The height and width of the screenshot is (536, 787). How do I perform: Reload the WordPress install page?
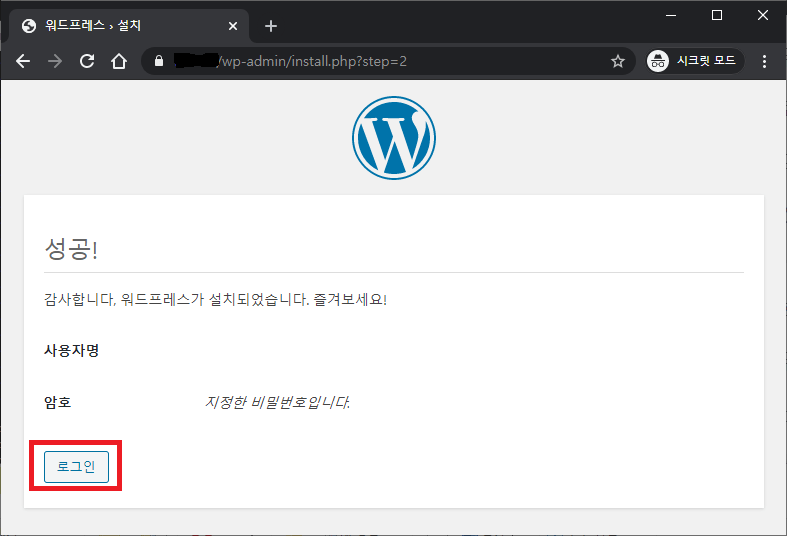point(87,61)
